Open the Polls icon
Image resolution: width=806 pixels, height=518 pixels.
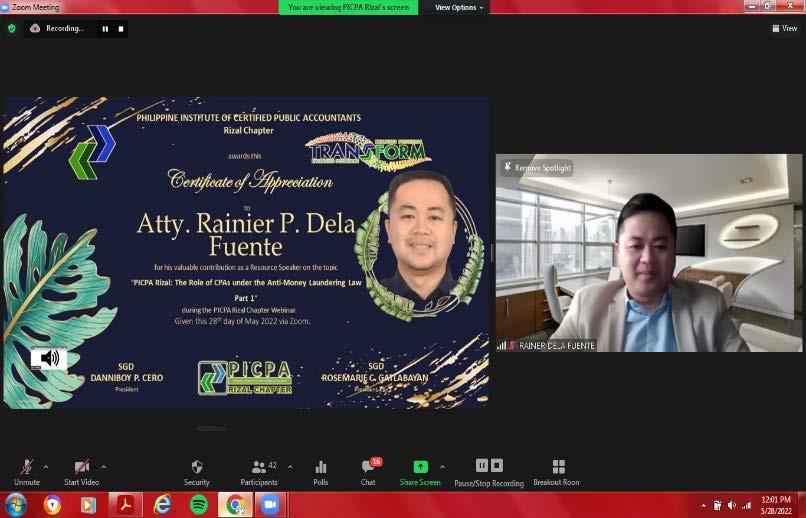tap(321, 472)
